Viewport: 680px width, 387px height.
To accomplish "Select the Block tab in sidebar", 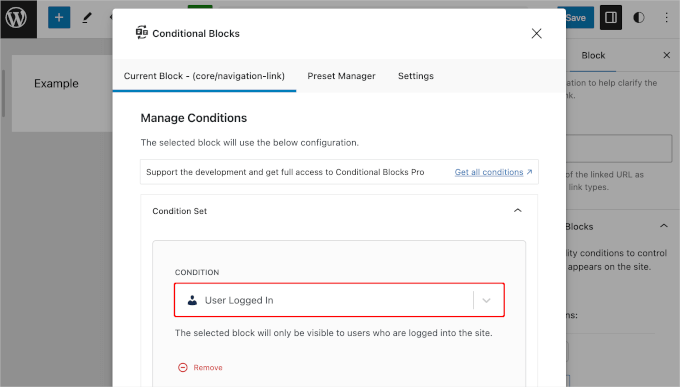I will coord(593,56).
